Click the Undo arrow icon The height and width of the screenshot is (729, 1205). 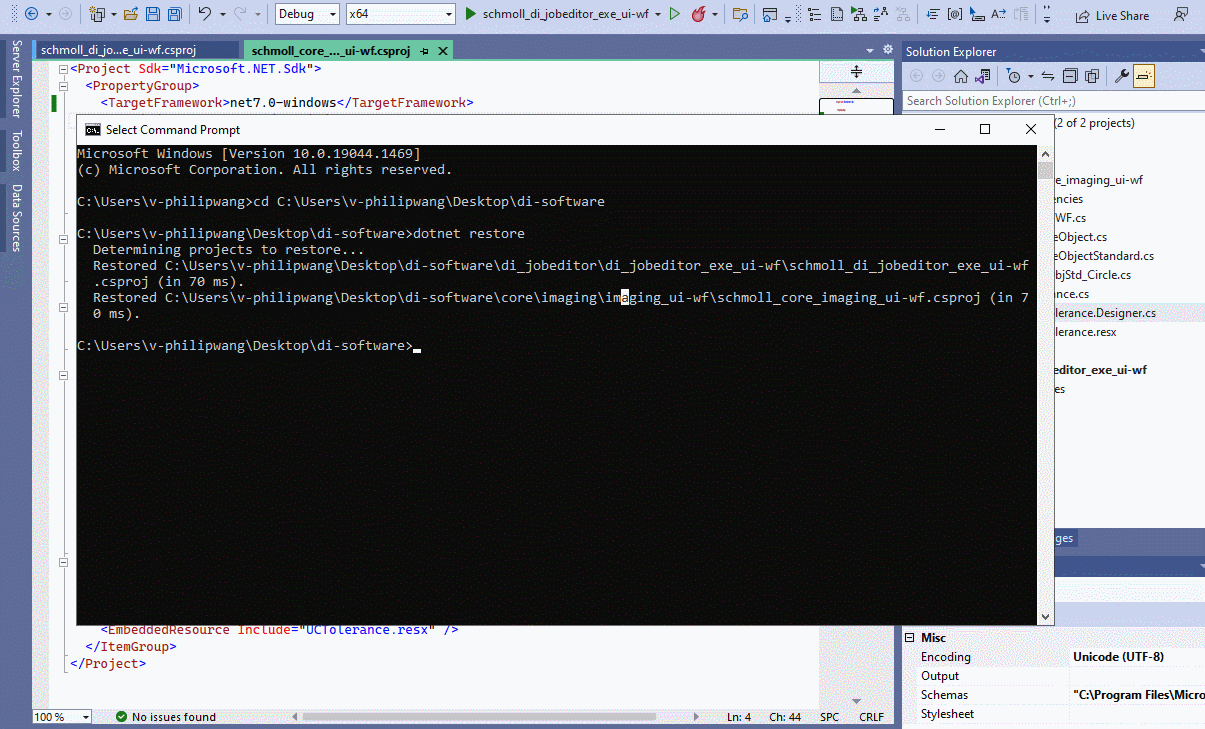click(x=204, y=15)
